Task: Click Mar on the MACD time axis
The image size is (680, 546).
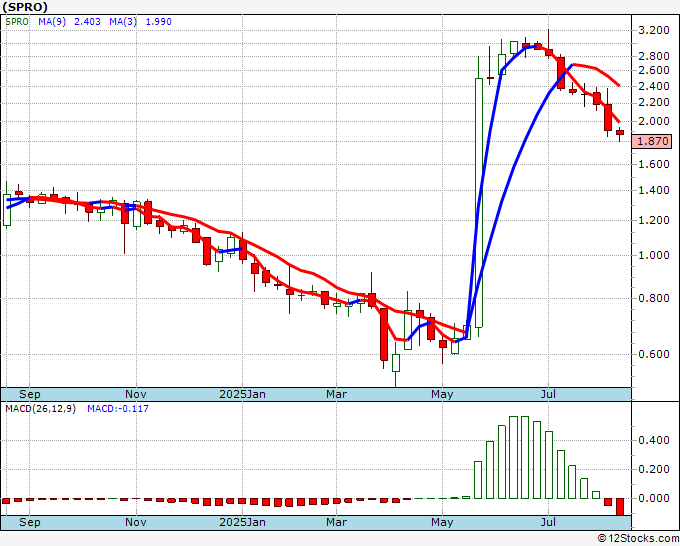Action: [337, 522]
